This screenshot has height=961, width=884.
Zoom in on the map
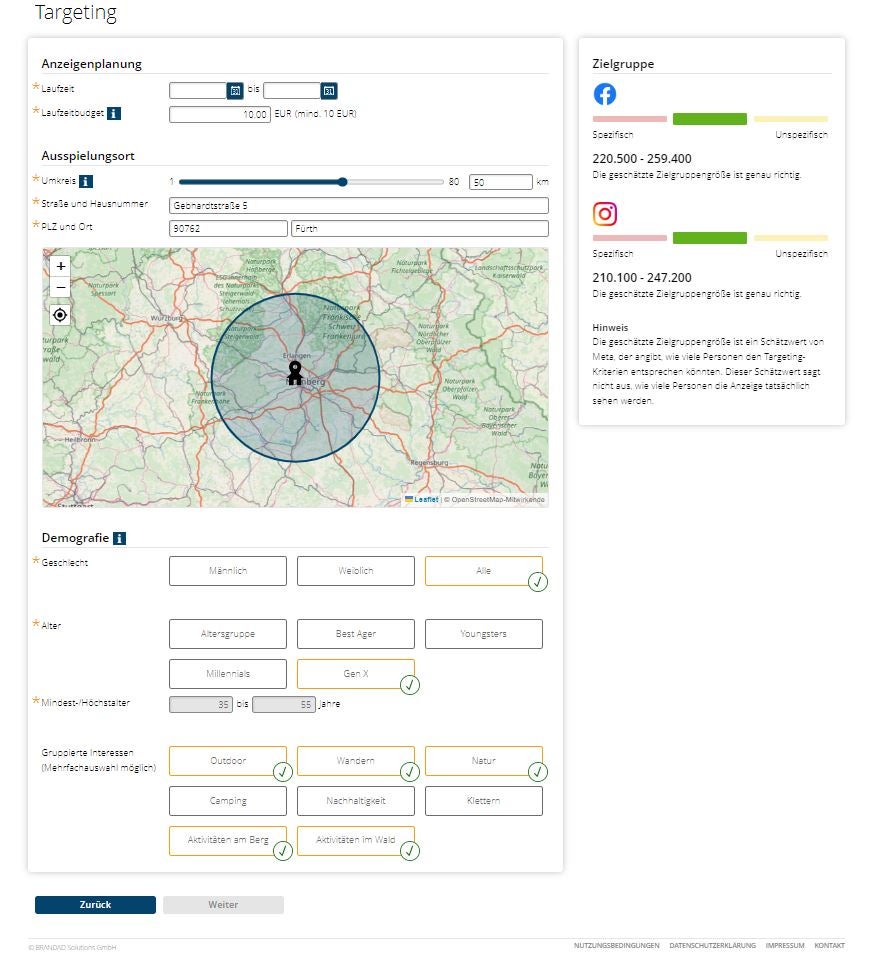click(60, 267)
